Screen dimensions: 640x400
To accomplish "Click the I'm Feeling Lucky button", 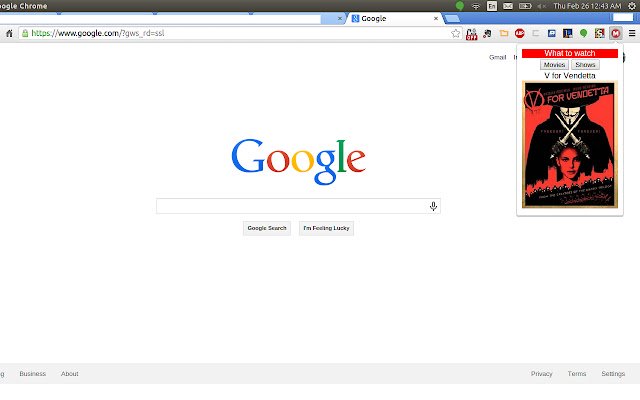I will pos(326,228).
